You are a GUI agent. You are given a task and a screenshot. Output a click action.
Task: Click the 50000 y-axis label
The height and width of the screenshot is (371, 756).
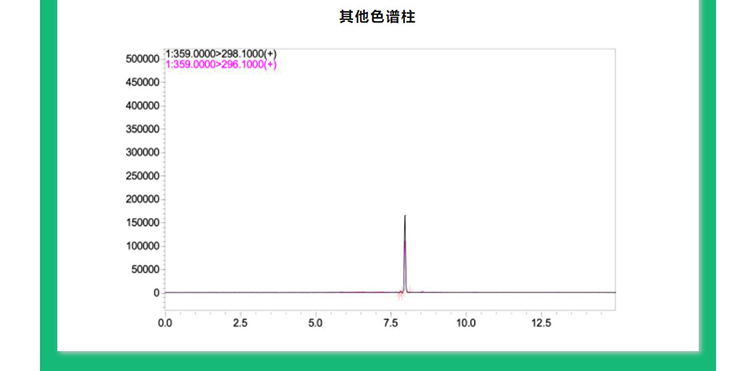click(145, 270)
